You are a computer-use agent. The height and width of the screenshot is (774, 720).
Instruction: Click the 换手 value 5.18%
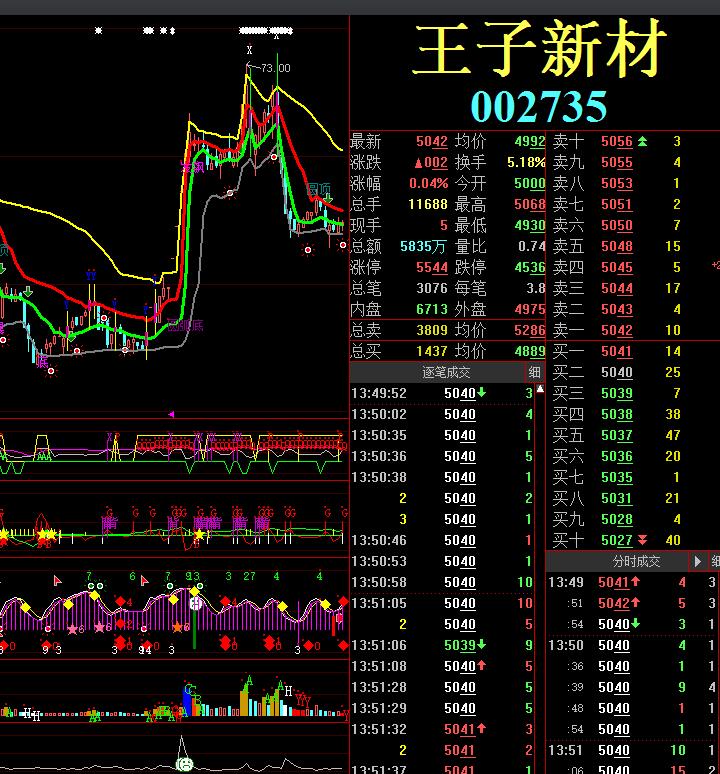click(x=526, y=162)
